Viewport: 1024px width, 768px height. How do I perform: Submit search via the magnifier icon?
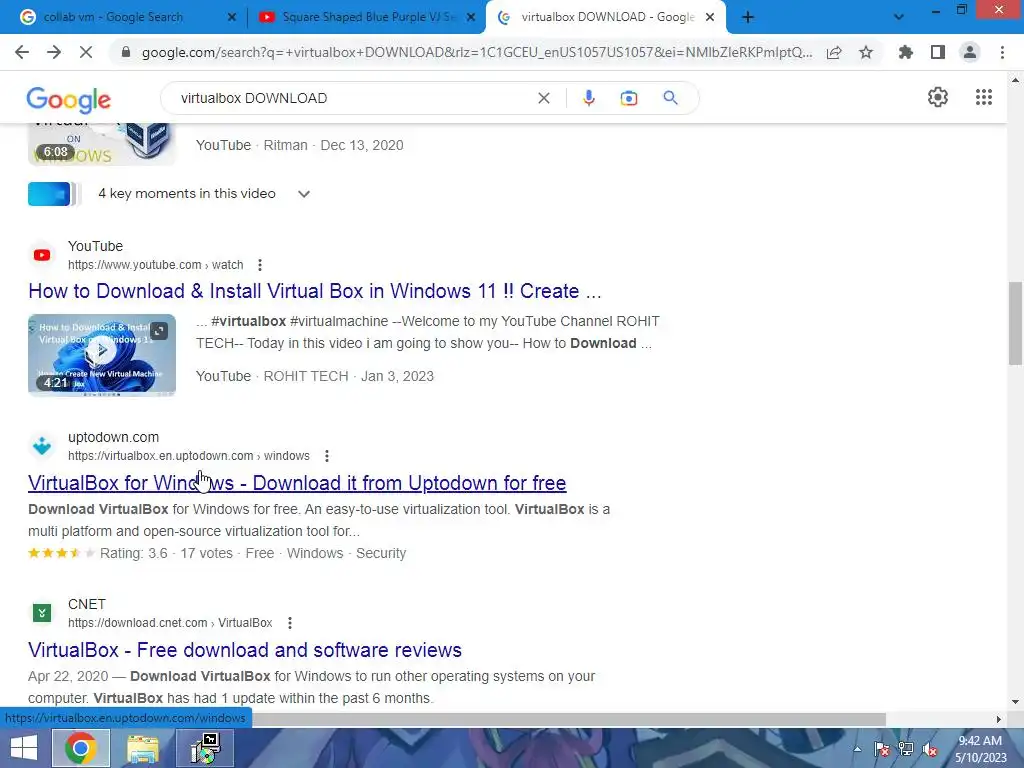(670, 98)
